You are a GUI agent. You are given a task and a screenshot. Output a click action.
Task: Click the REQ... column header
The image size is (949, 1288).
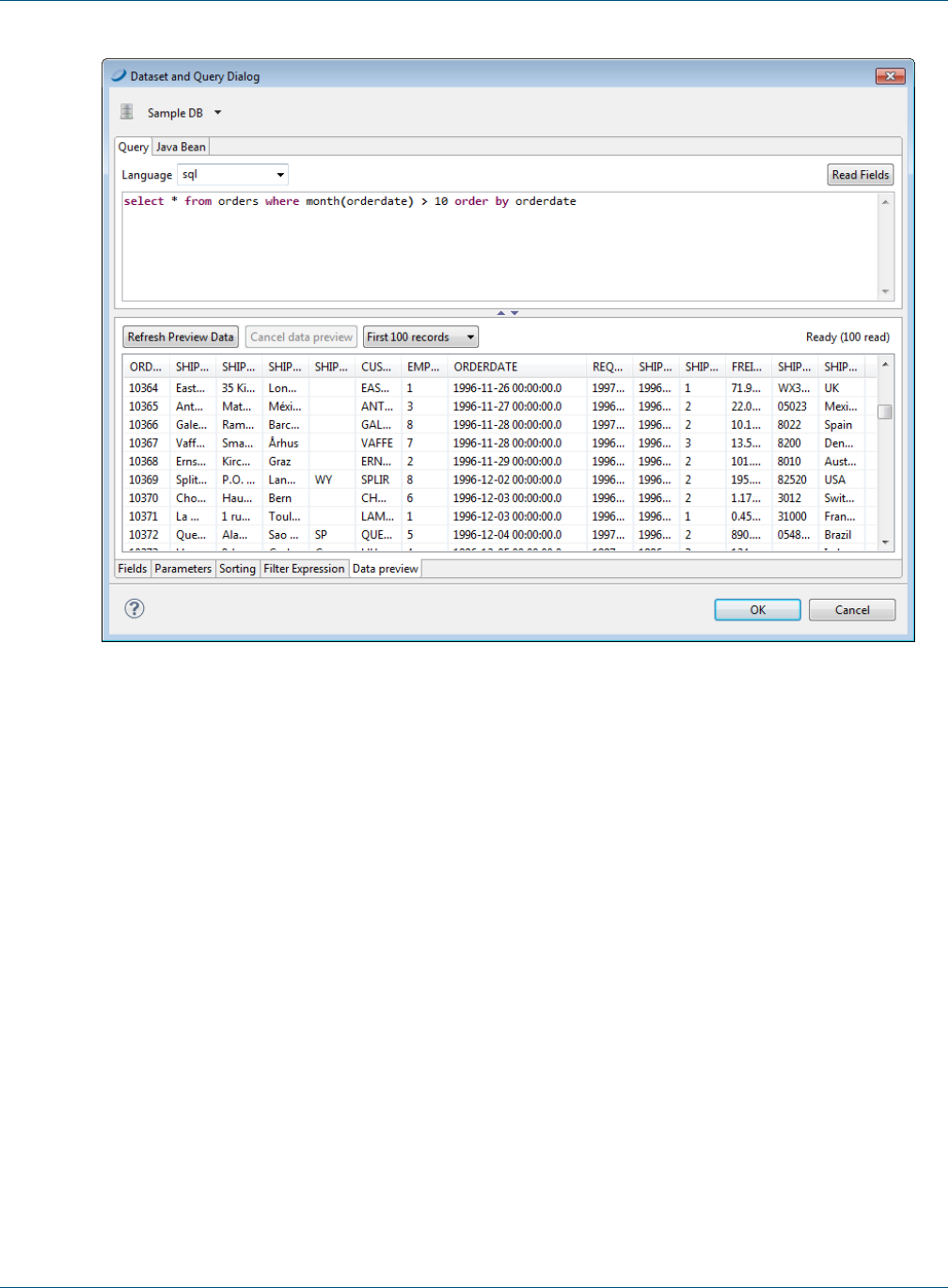coord(609,367)
